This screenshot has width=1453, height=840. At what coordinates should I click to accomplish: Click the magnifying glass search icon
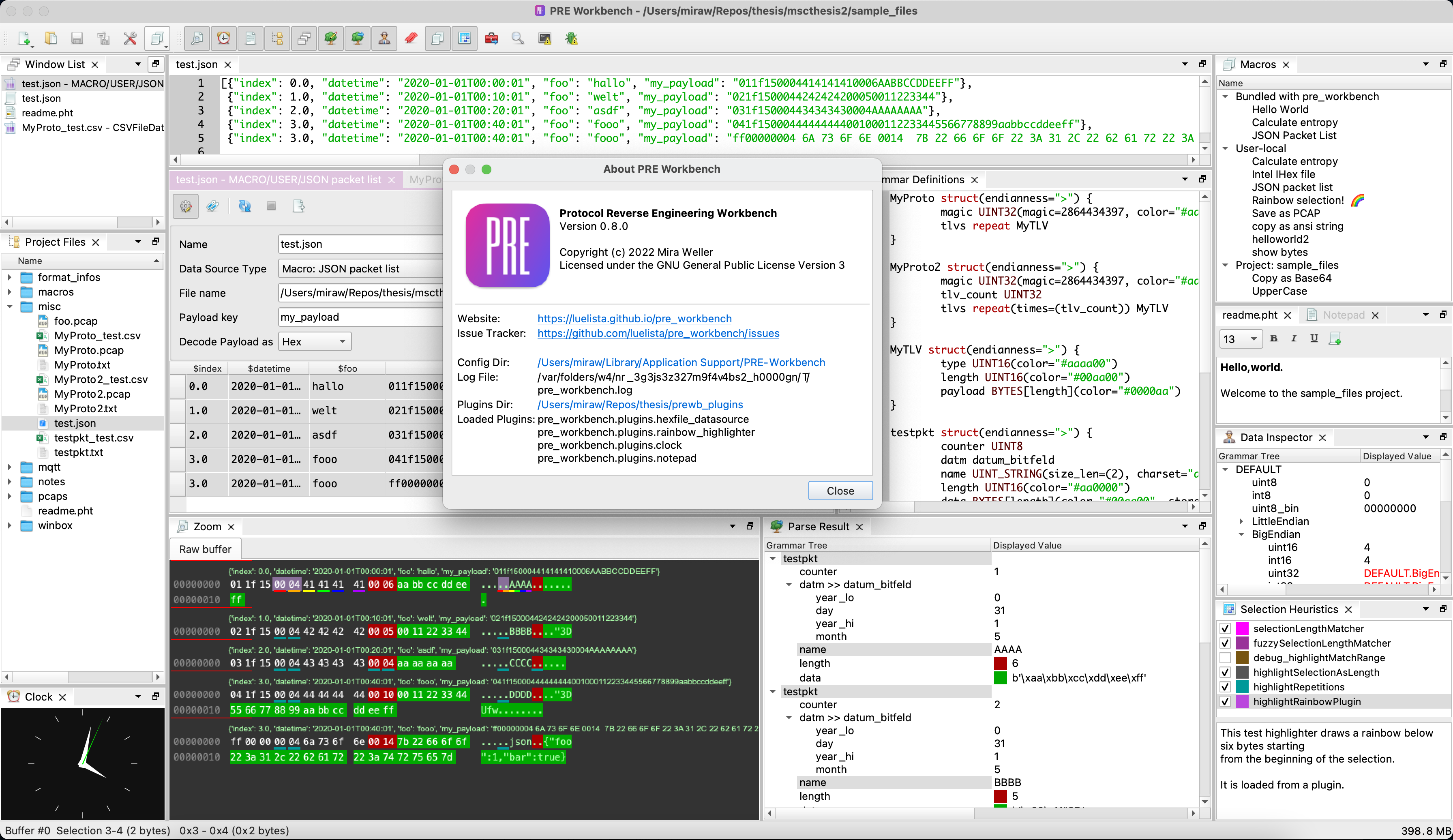[518, 39]
